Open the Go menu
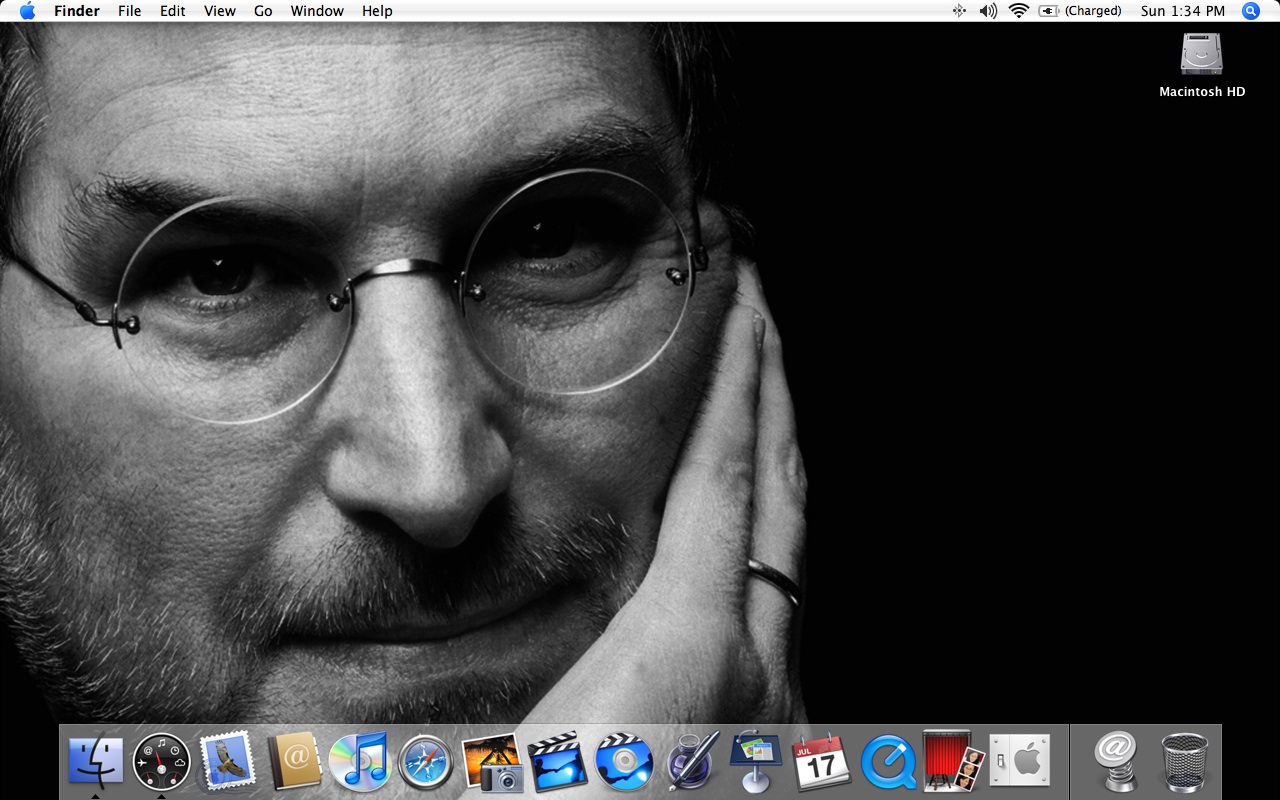Screen dimensions: 1280x800 click(x=263, y=11)
